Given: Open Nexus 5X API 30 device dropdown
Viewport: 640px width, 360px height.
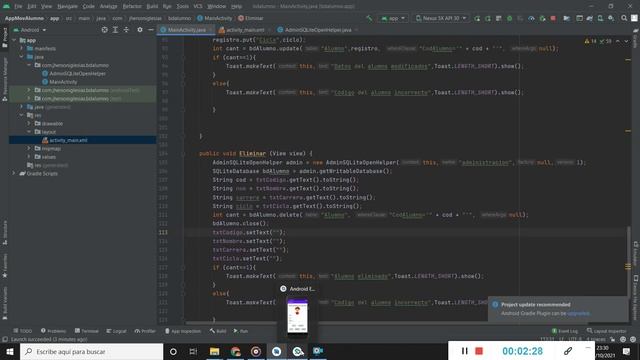Looking at the screenshot, I should click(441, 18).
